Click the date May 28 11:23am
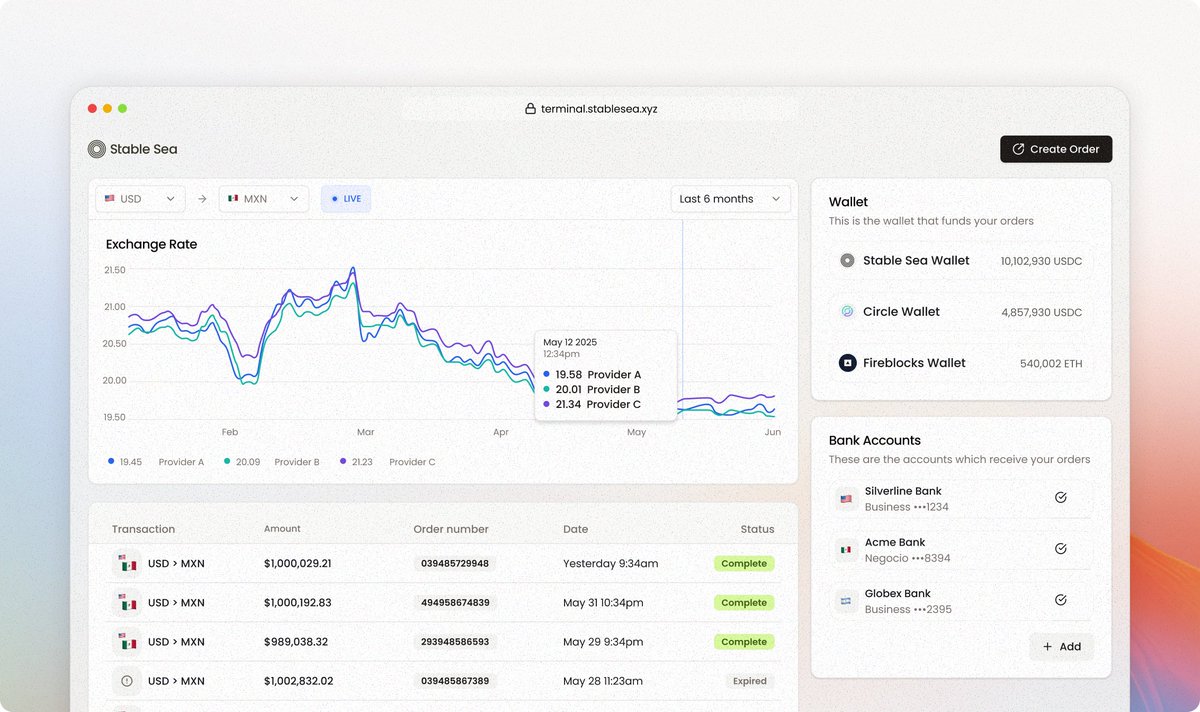The image size is (1200, 712). (x=603, y=681)
